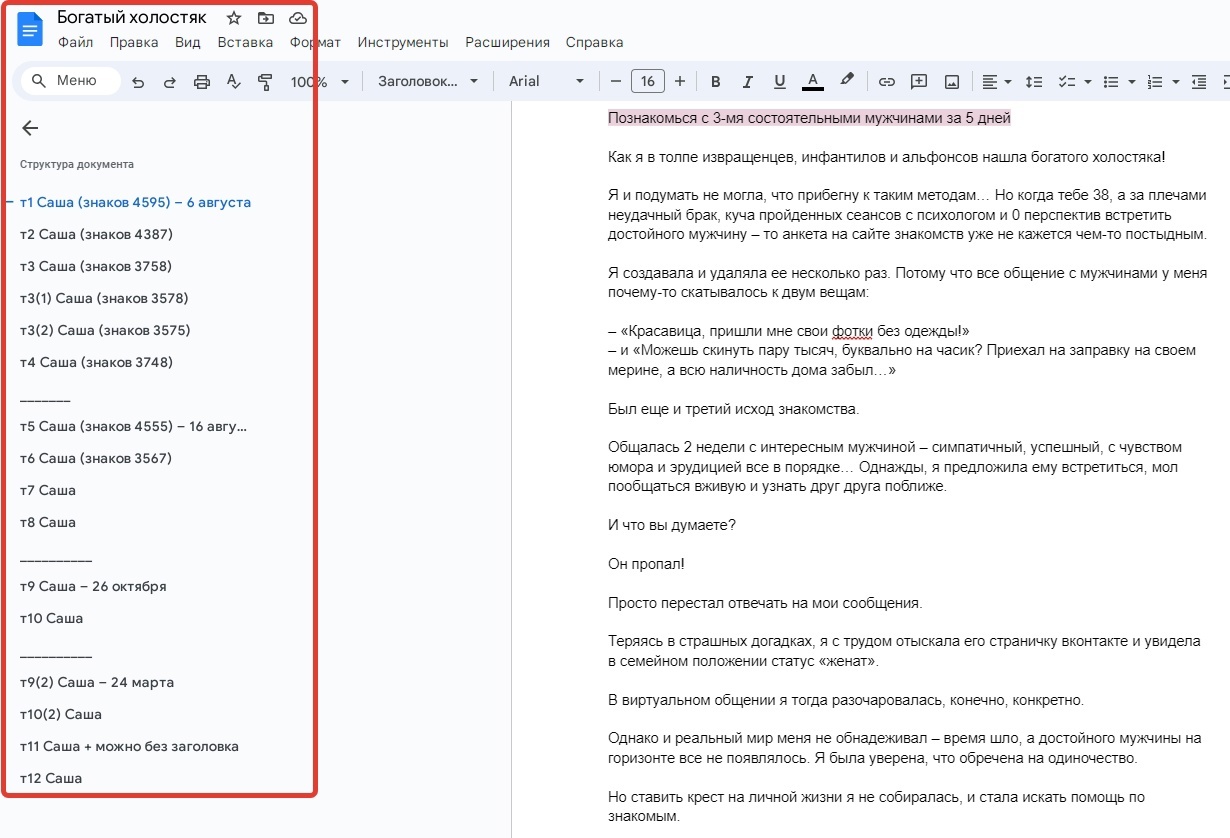This screenshot has width=1230, height=838.
Task: Open the Справка menu
Action: point(594,42)
